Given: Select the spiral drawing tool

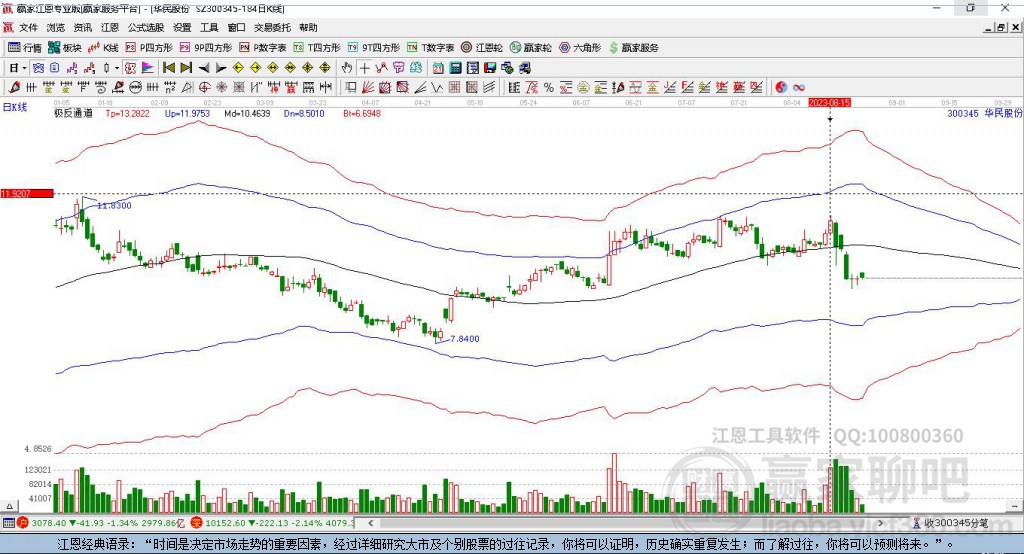Looking at the screenshot, I should tap(101, 88).
